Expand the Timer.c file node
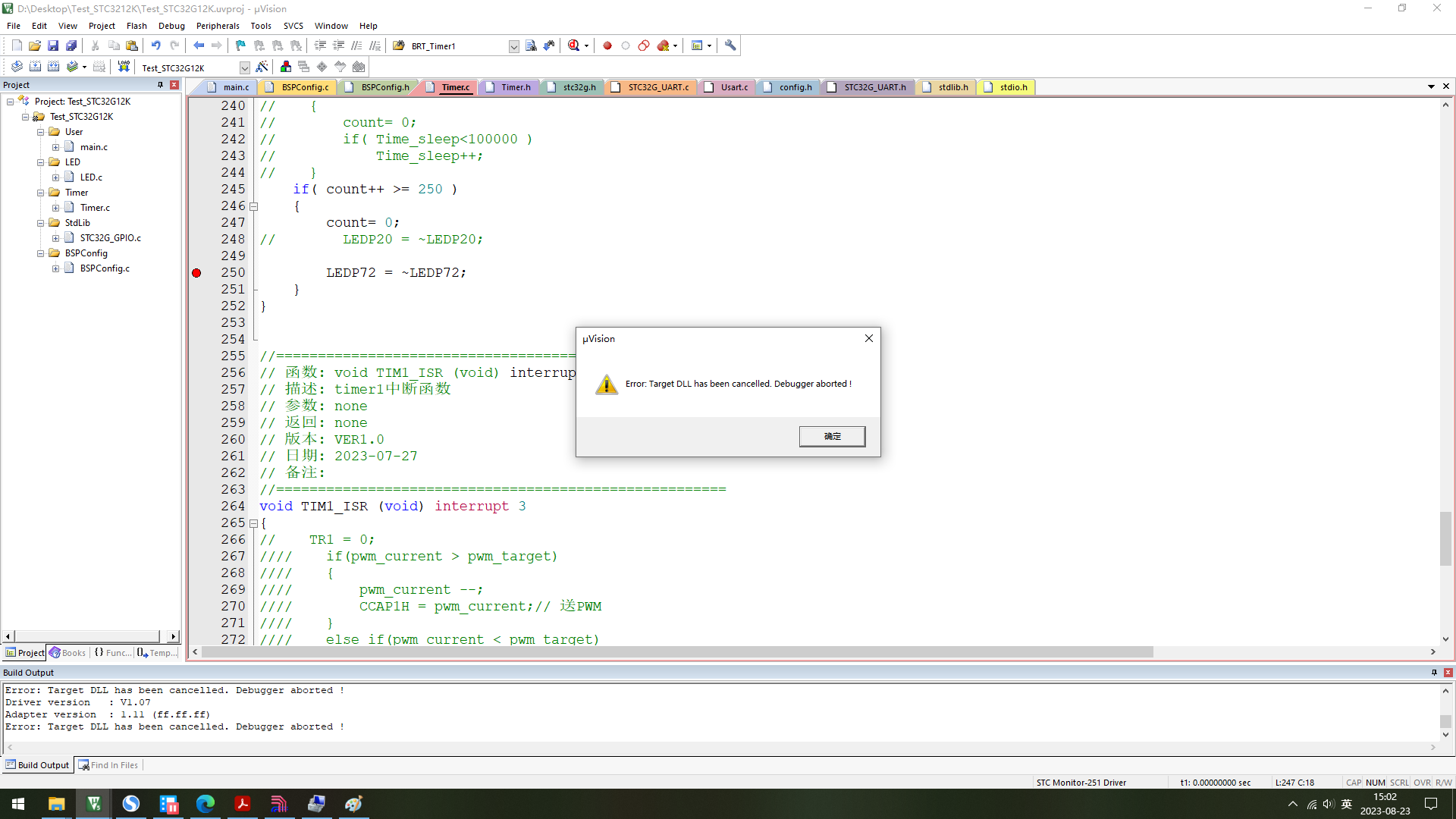Viewport: 1456px width, 819px height. pos(55,208)
